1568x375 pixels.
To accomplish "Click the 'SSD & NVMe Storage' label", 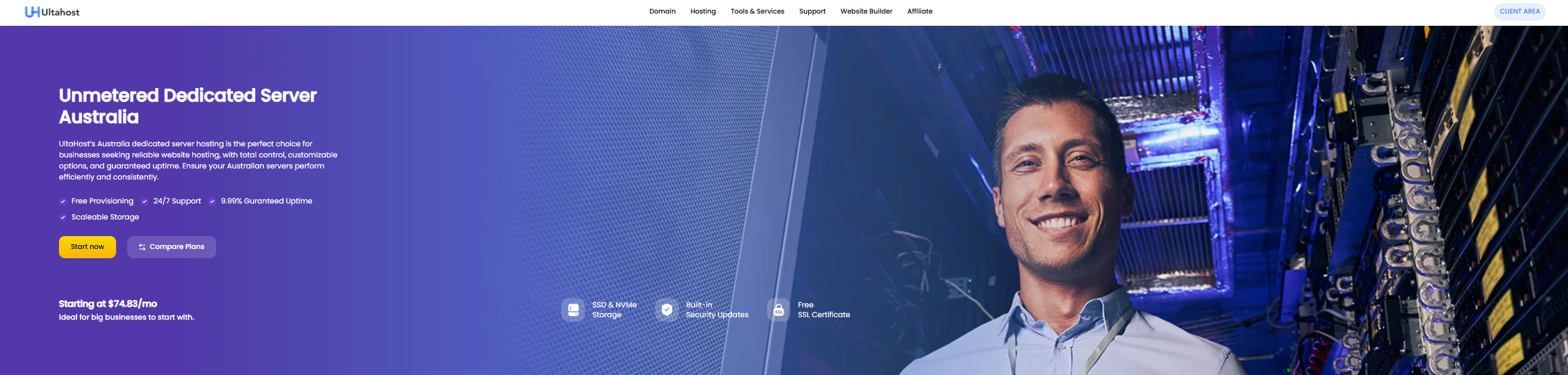I will [x=614, y=310].
